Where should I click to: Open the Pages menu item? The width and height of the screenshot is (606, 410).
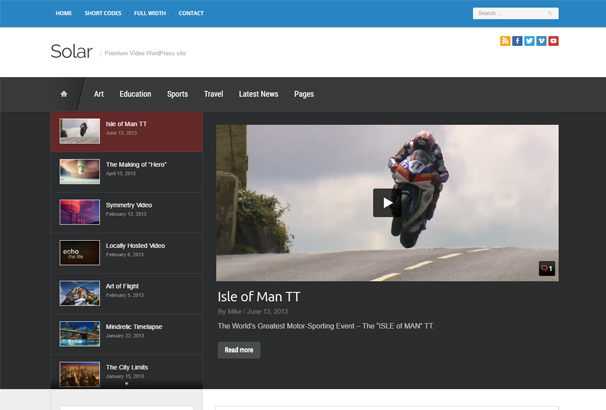pyautogui.click(x=304, y=94)
